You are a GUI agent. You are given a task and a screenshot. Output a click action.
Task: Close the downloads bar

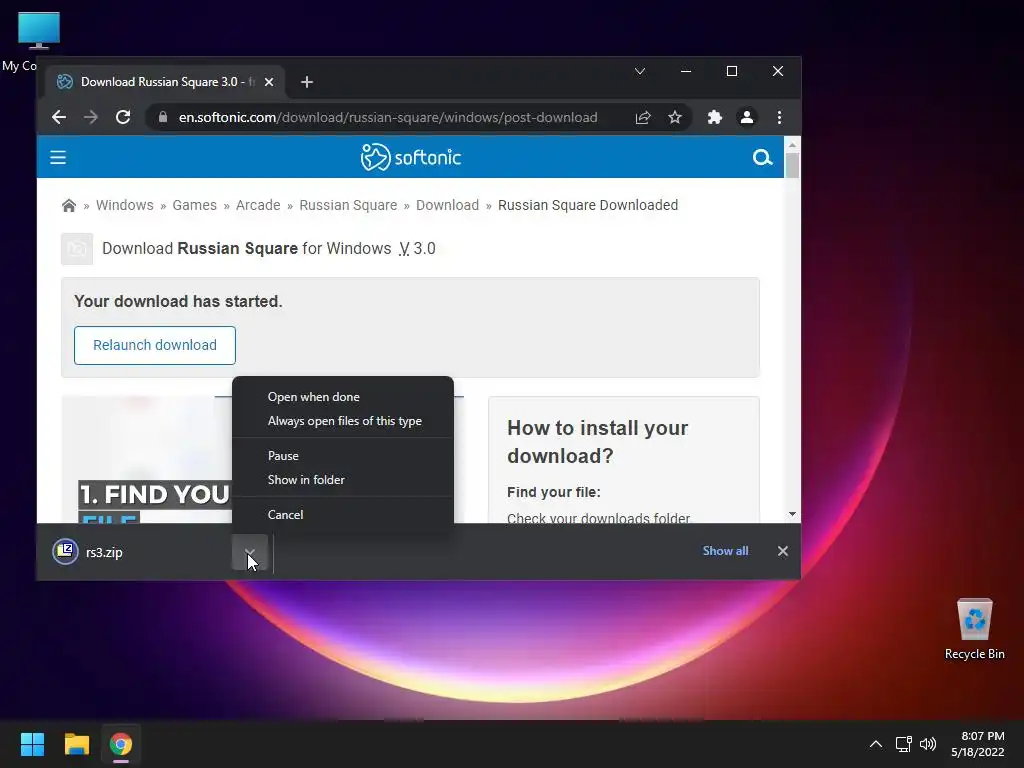click(x=783, y=551)
